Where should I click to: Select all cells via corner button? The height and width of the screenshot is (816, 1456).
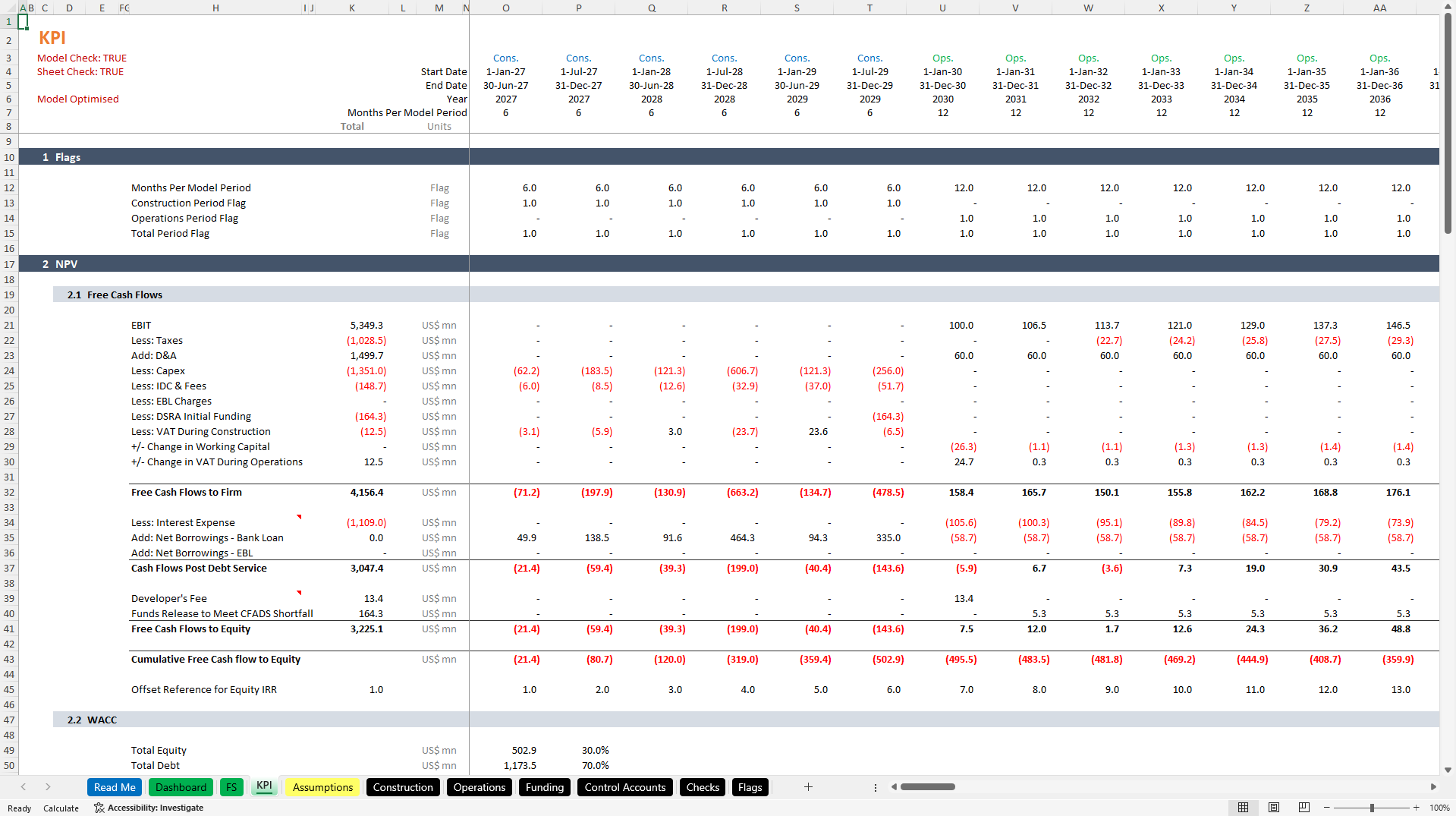click(x=9, y=8)
